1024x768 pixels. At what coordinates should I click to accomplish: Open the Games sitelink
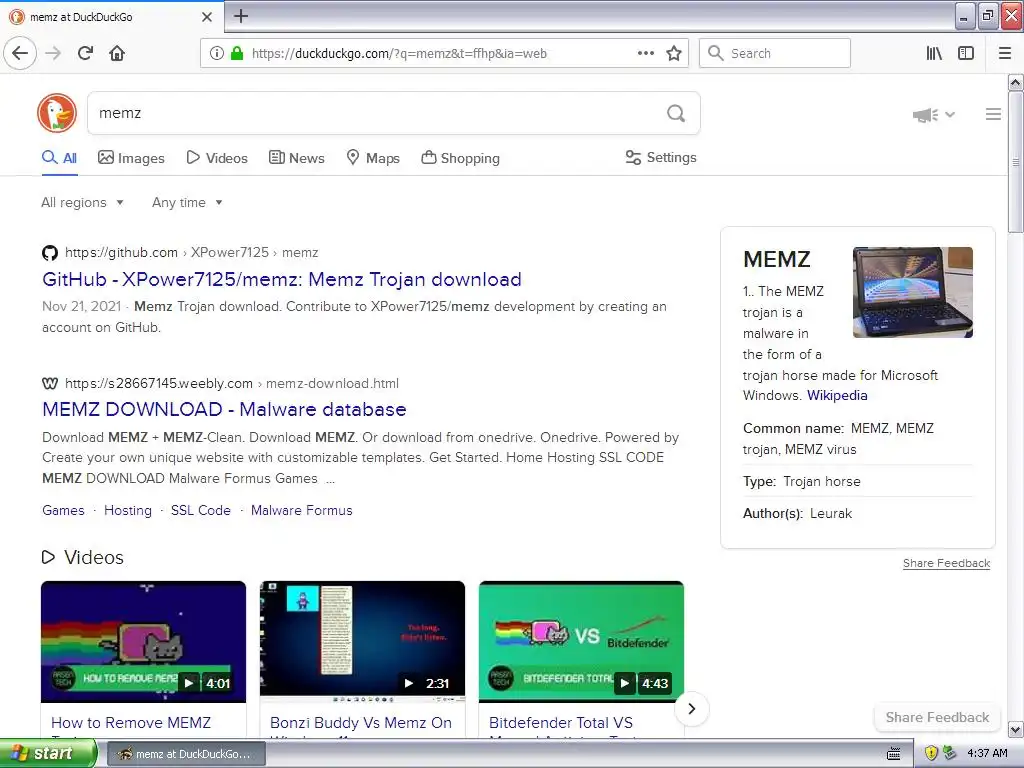(x=63, y=511)
